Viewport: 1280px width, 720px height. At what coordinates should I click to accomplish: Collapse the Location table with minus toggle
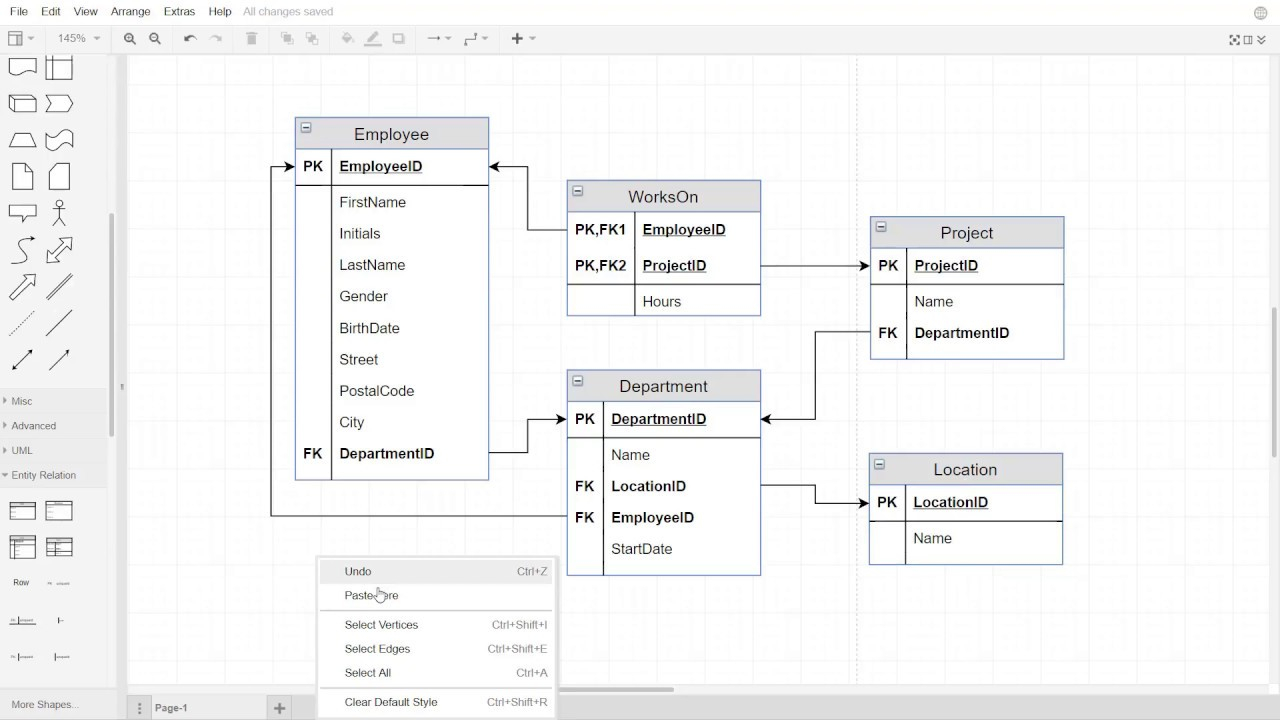pyautogui.click(x=880, y=464)
